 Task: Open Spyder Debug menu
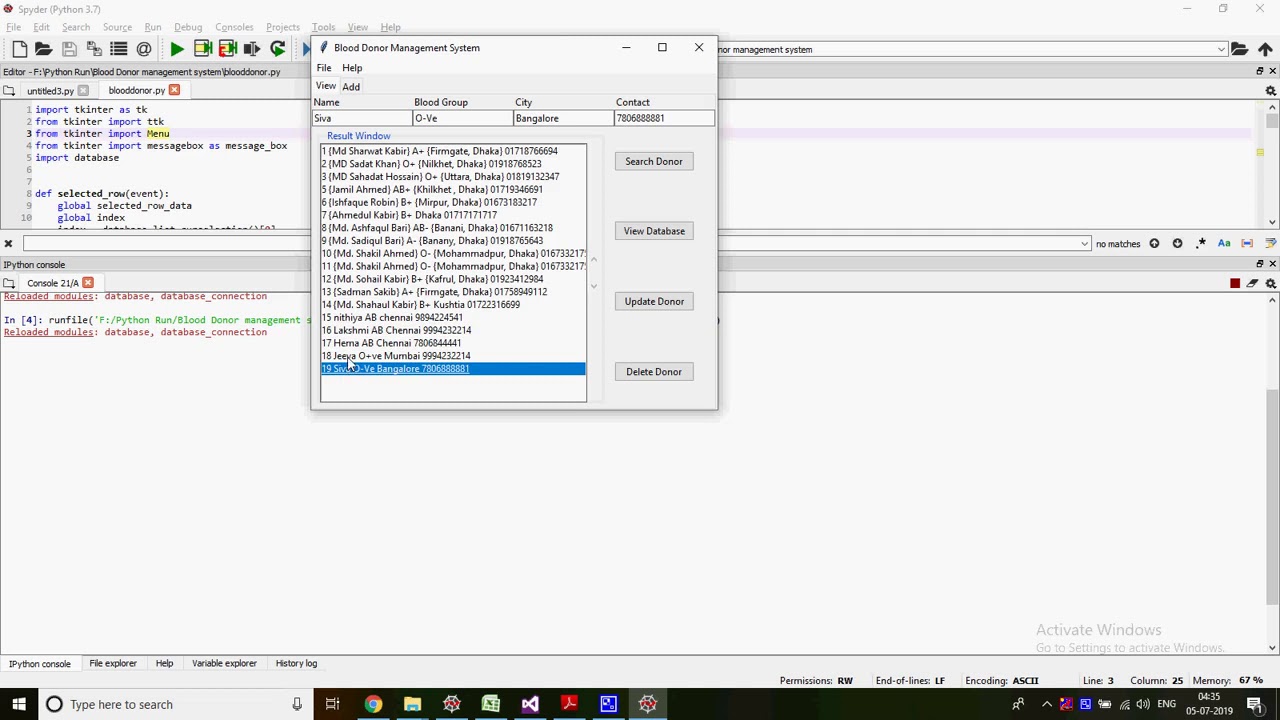(x=188, y=27)
